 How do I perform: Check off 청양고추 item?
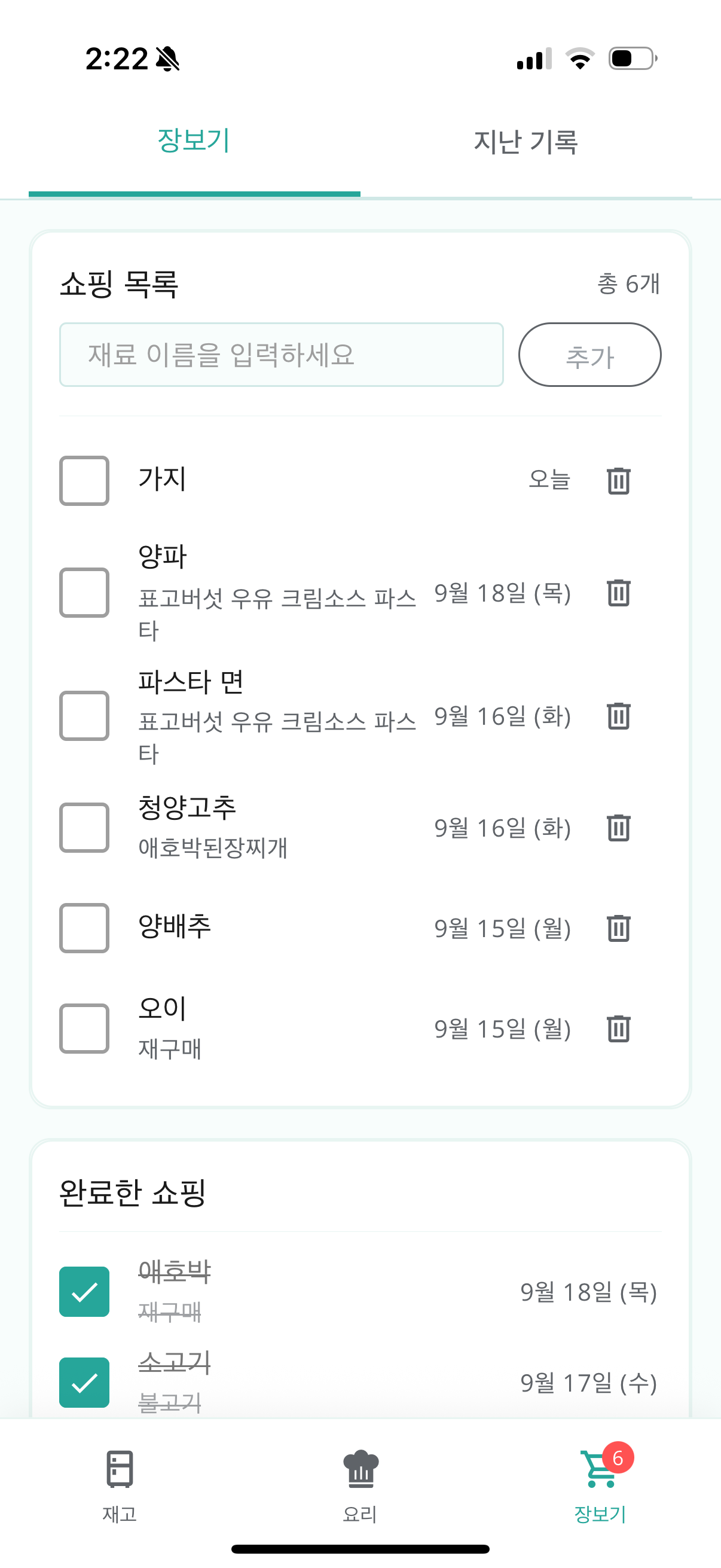[84, 828]
